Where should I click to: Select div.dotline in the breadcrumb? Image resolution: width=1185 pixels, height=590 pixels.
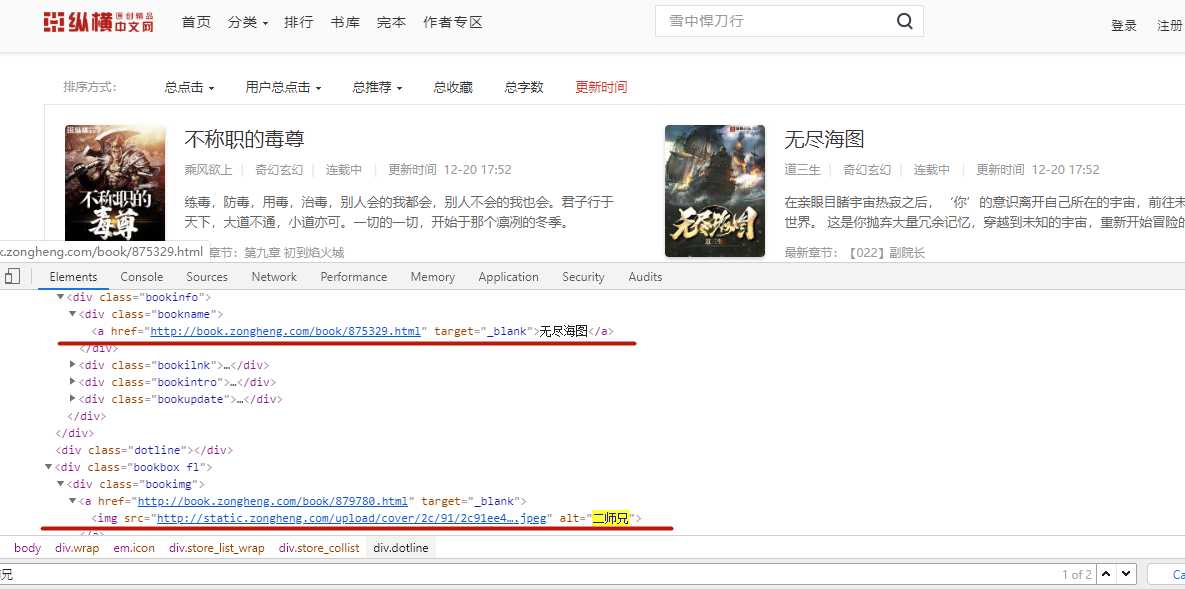pos(401,548)
